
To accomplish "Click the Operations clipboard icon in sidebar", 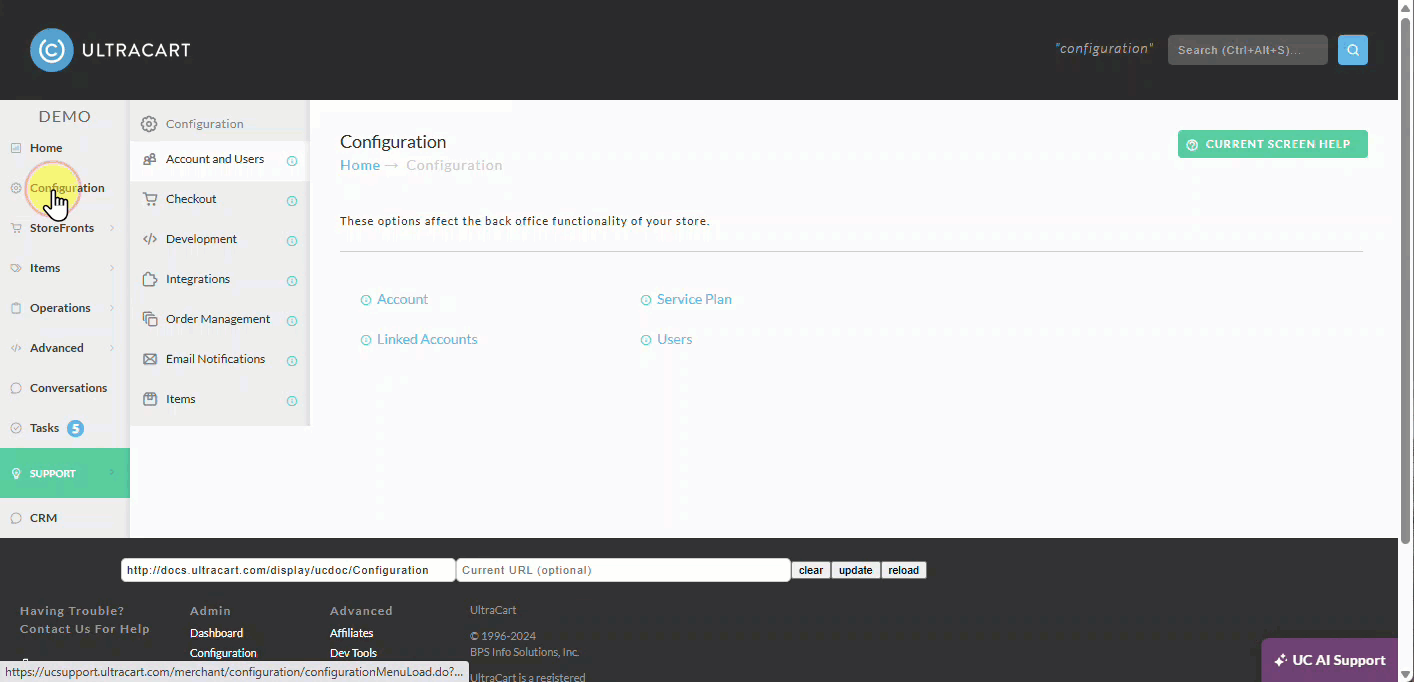I will (x=16, y=308).
